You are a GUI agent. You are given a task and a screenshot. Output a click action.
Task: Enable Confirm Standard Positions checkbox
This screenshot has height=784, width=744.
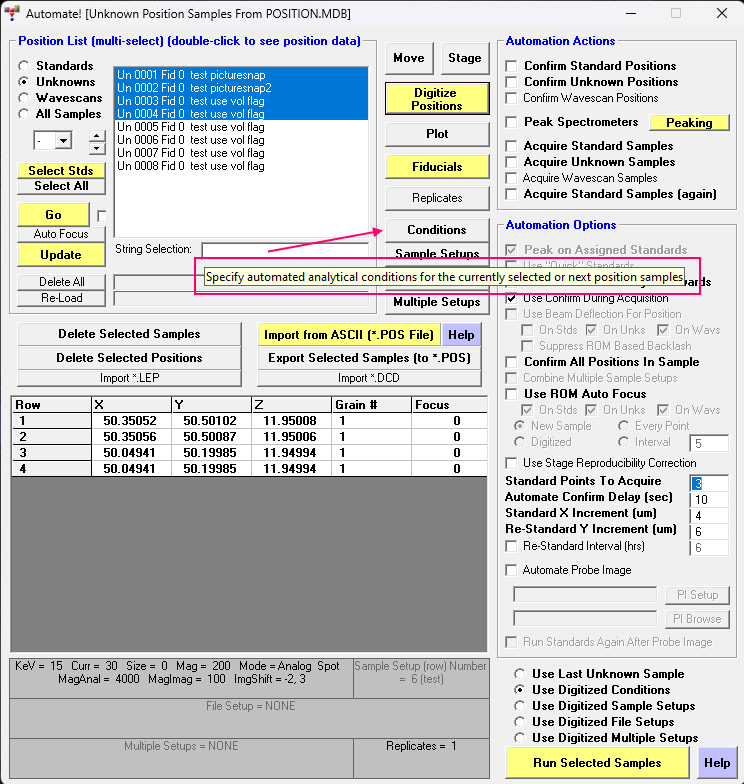(x=512, y=66)
